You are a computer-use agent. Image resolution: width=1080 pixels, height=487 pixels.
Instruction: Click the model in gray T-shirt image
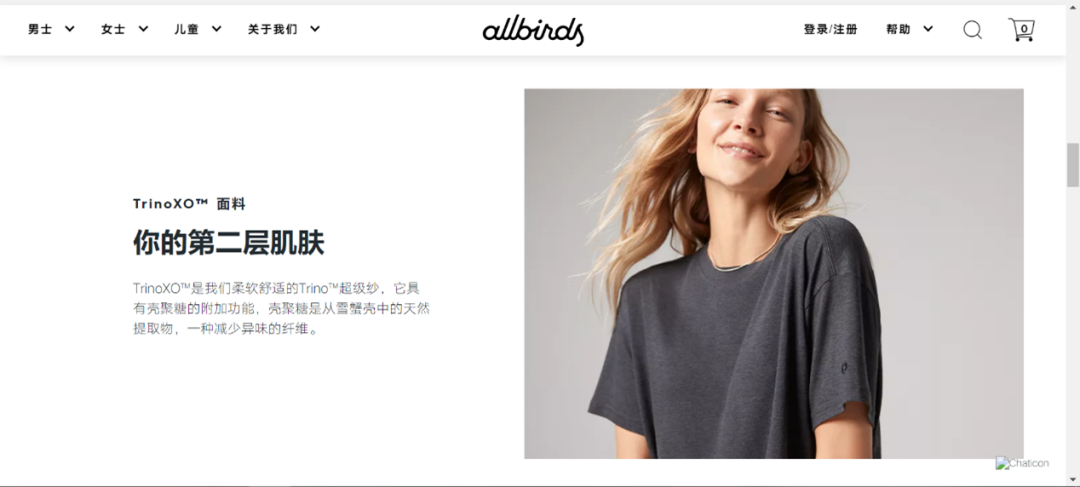click(x=773, y=273)
